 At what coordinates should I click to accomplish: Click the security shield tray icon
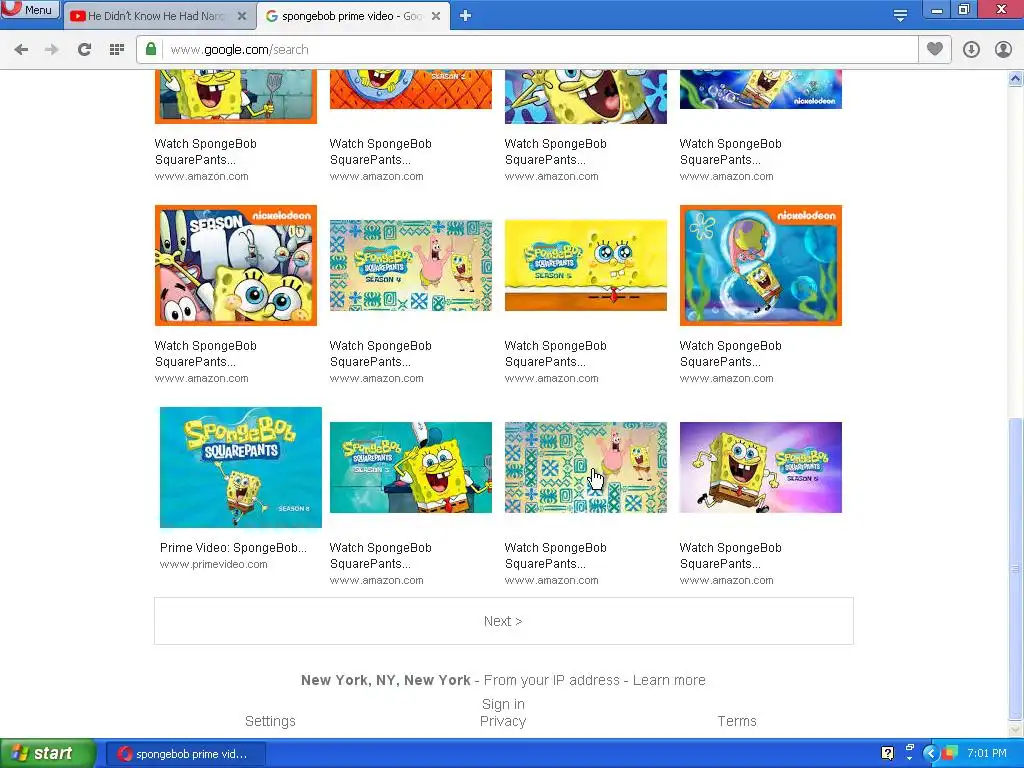click(950, 753)
